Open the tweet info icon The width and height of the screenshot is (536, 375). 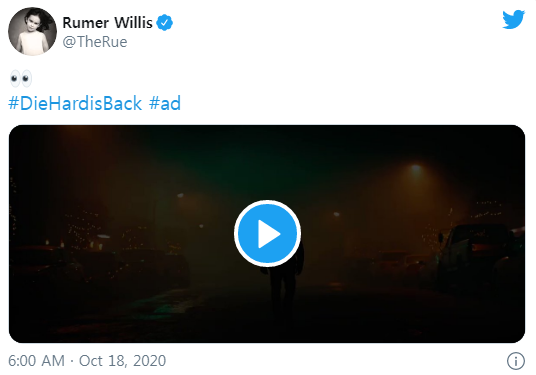coord(515,361)
